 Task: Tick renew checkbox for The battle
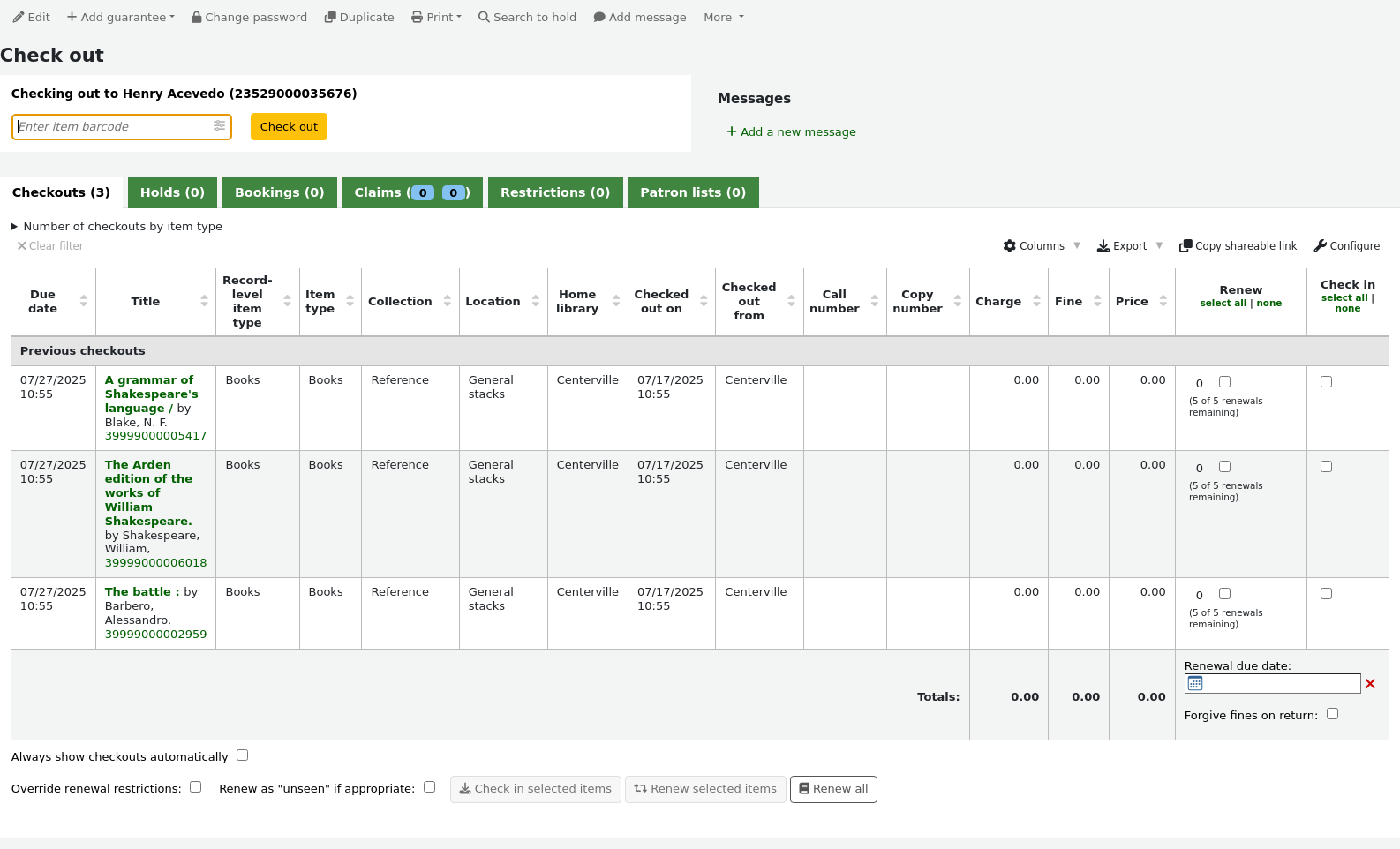[x=1224, y=594]
